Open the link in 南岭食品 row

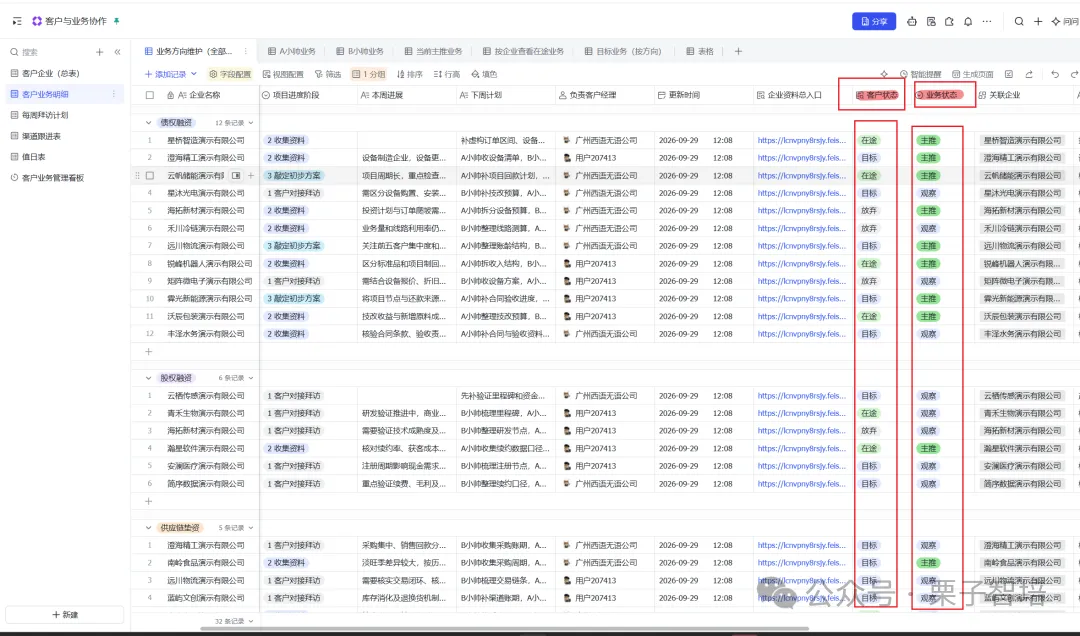click(x=802, y=563)
